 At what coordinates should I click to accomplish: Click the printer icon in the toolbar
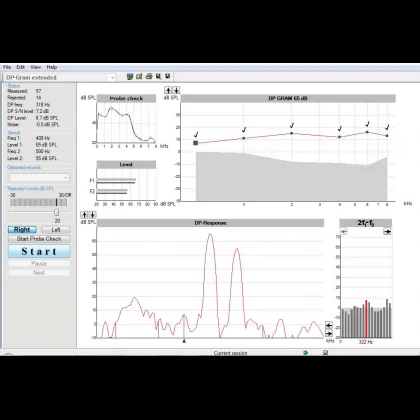coord(149,77)
